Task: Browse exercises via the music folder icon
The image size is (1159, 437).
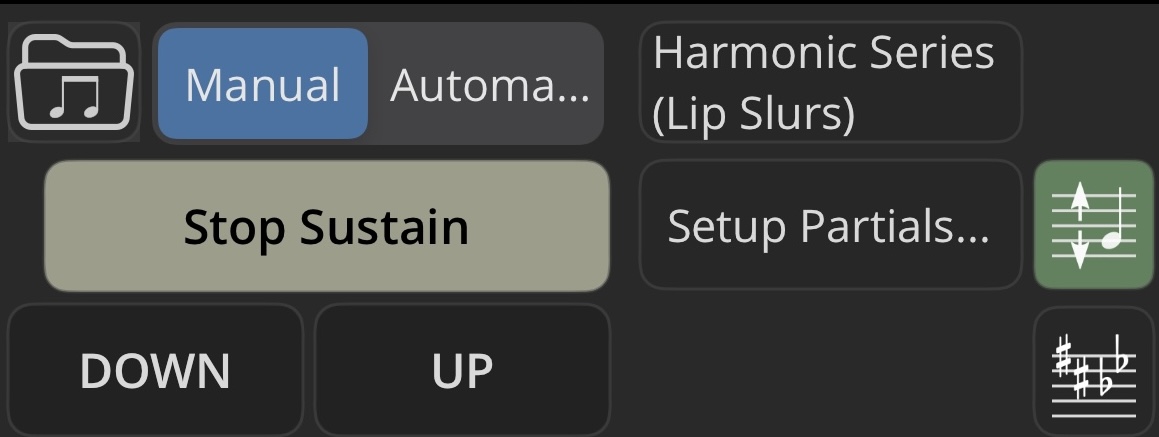Action: pyautogui.click(x=74, y=82)
